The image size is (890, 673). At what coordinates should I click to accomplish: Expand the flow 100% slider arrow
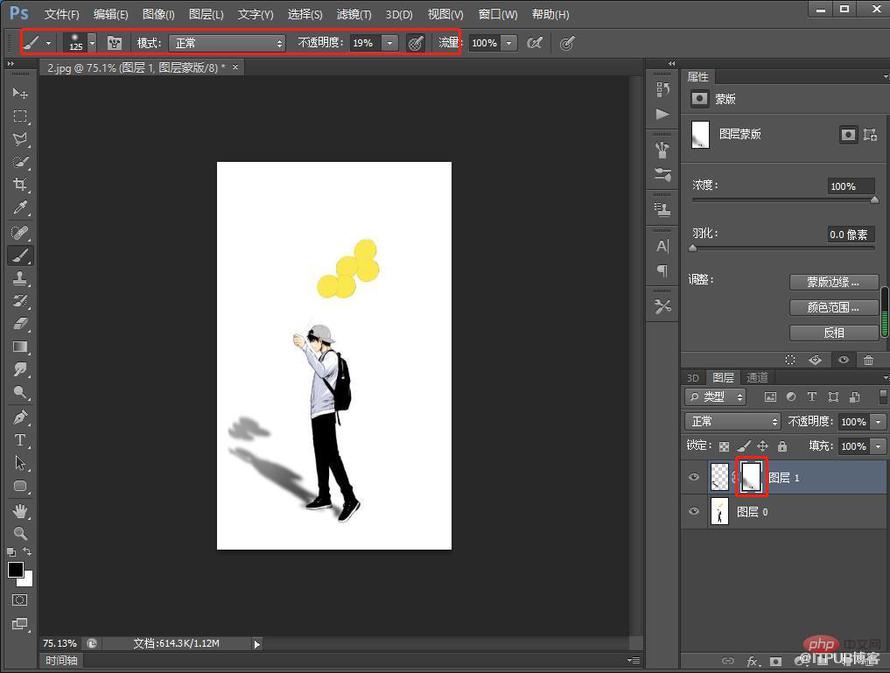(x=509, y=43)
